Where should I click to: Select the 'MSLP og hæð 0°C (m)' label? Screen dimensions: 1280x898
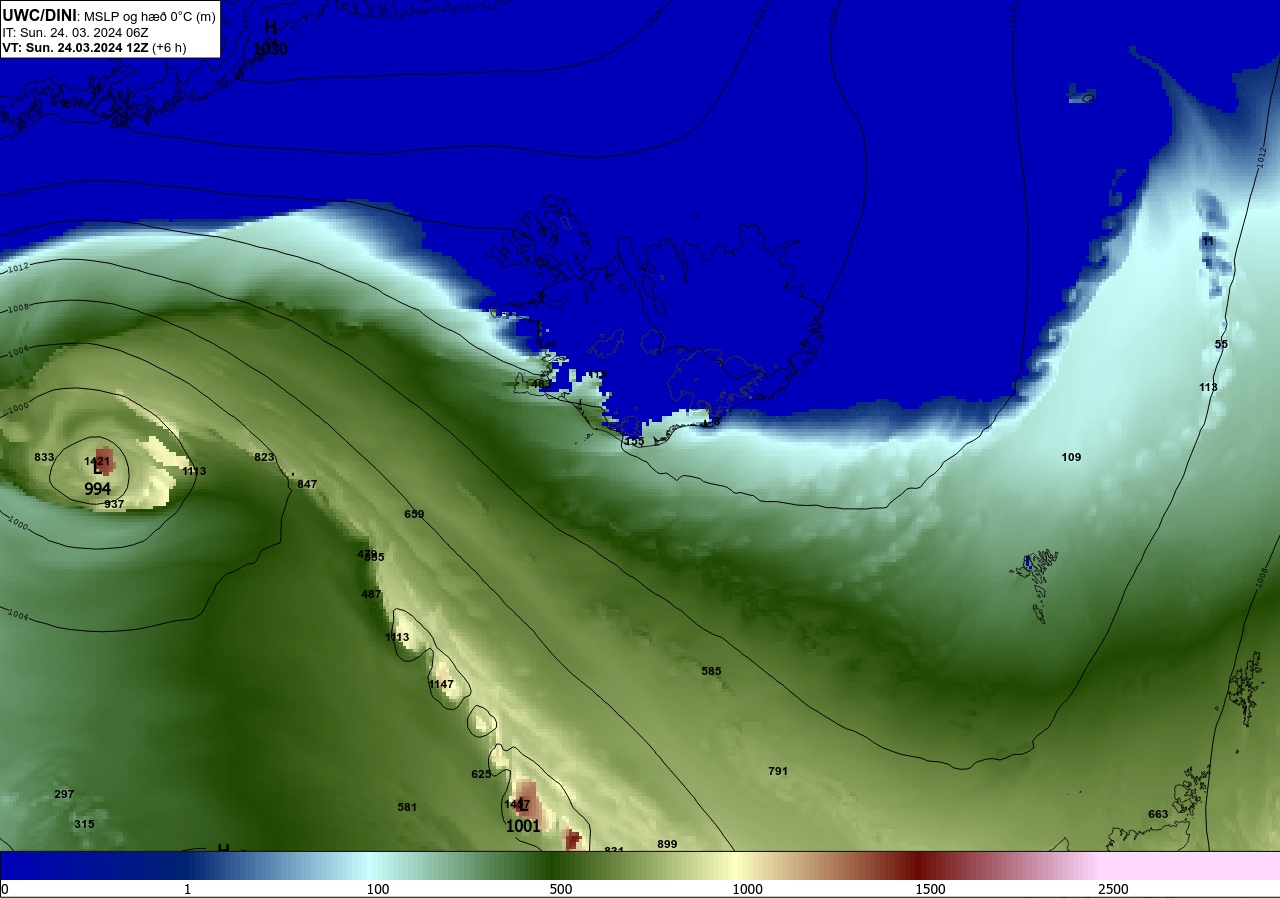click(x=149, y=16)
